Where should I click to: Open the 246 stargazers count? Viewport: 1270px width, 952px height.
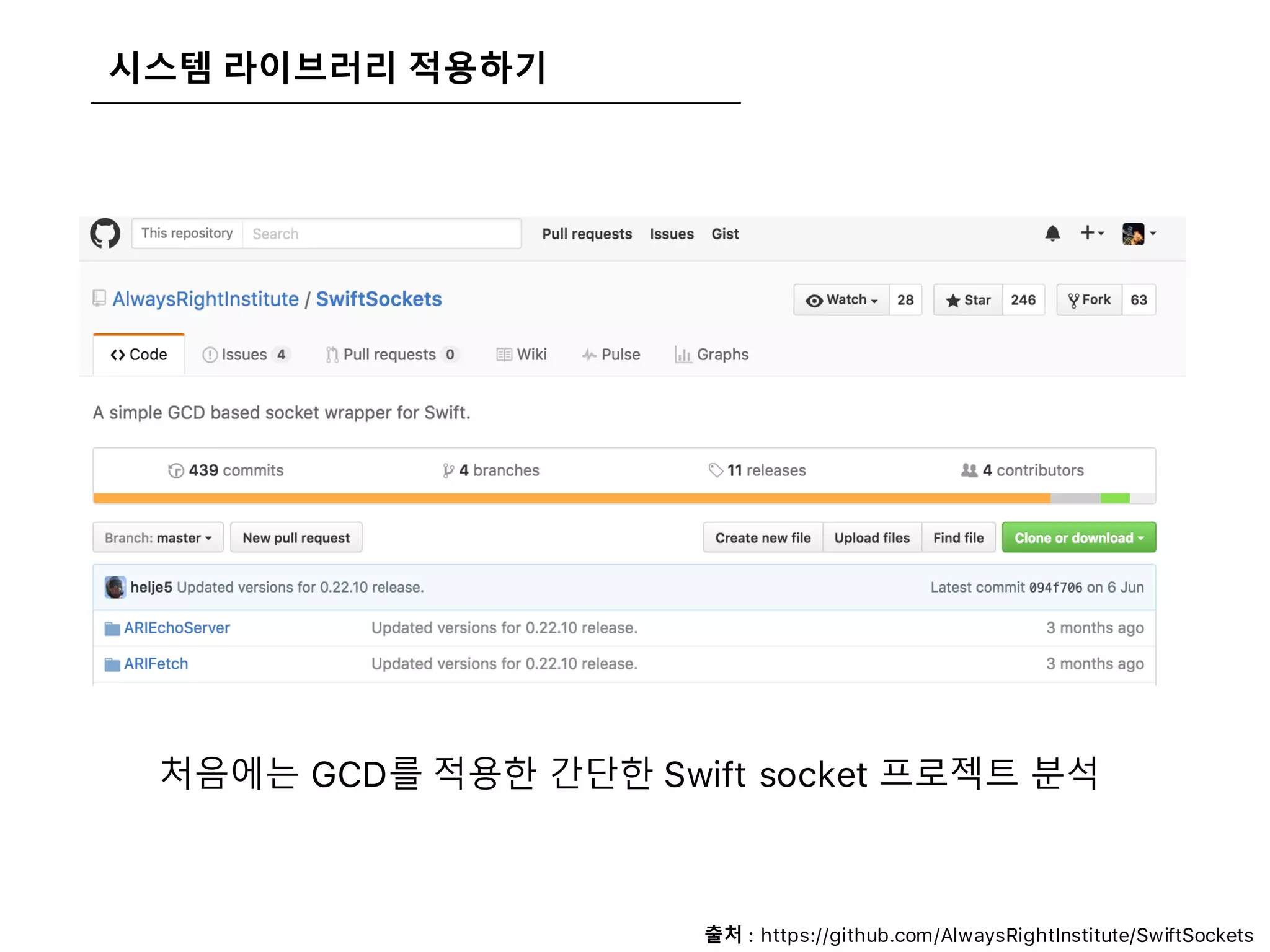pyautogui.click(x=1023, y=300)
